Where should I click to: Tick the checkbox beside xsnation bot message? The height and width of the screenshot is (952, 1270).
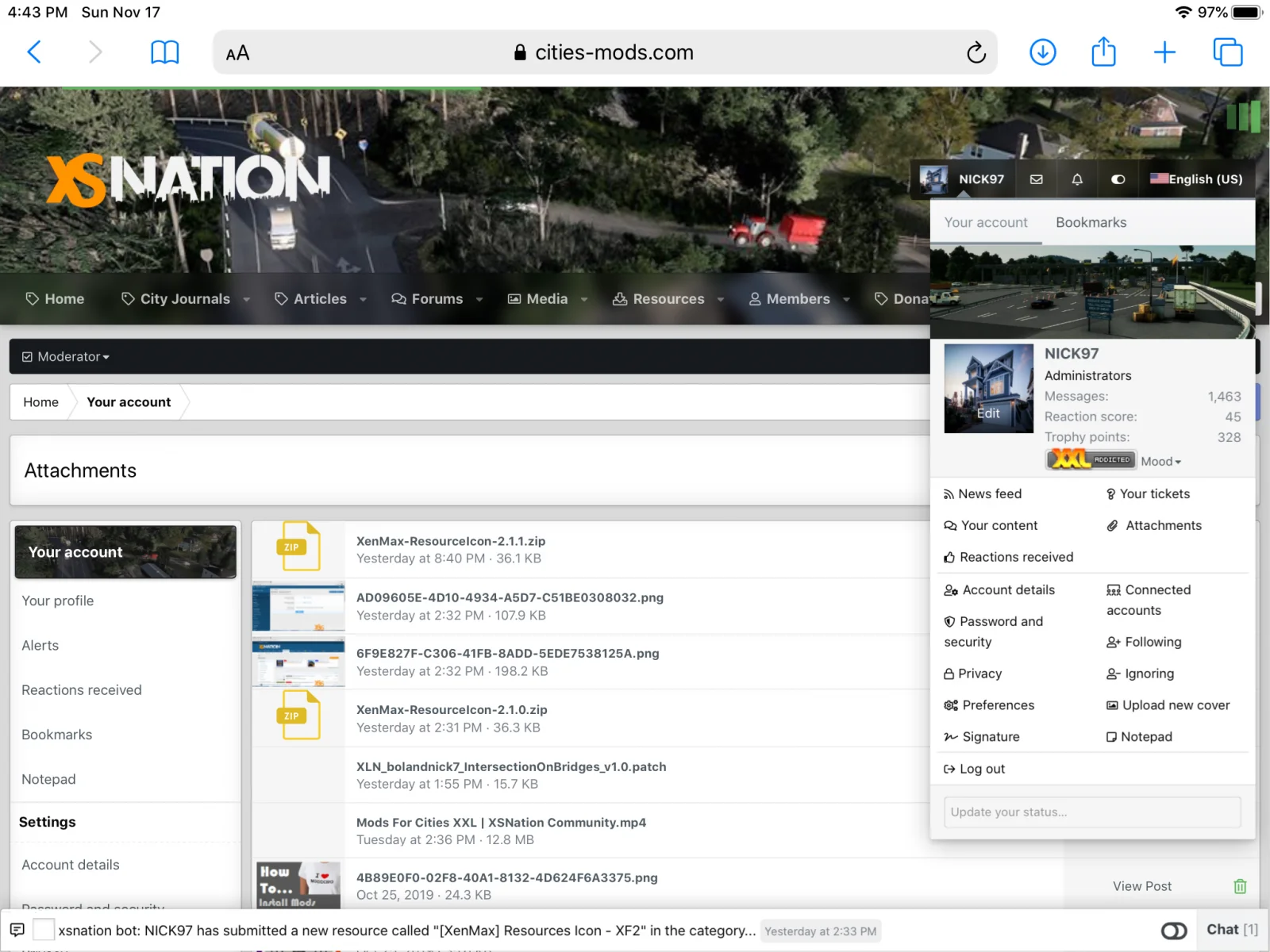[x=44, y=930]
